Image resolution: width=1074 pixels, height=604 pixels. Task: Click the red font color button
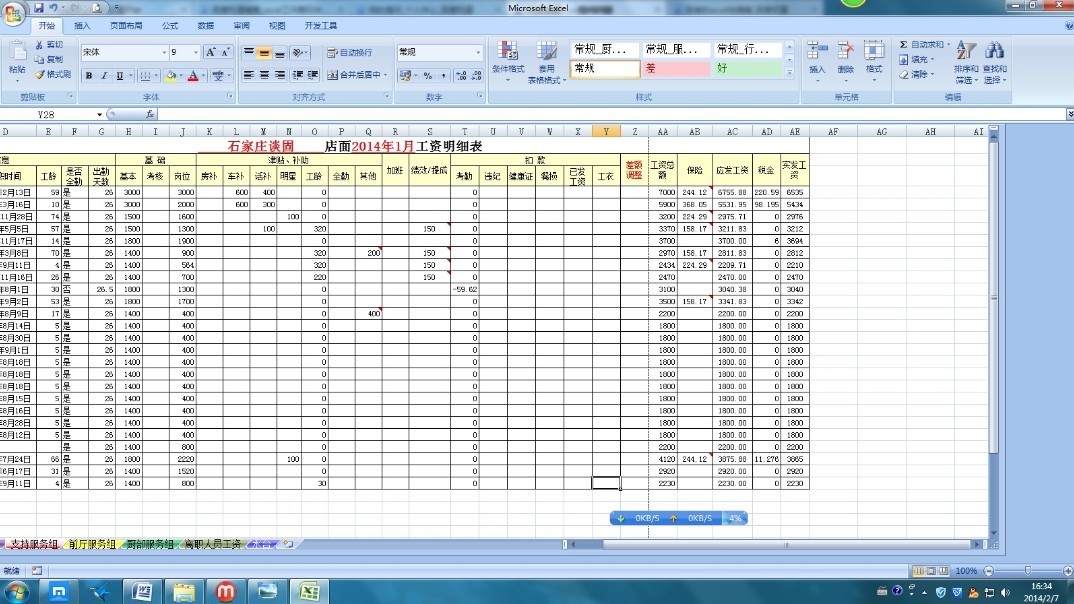[193, 75]
